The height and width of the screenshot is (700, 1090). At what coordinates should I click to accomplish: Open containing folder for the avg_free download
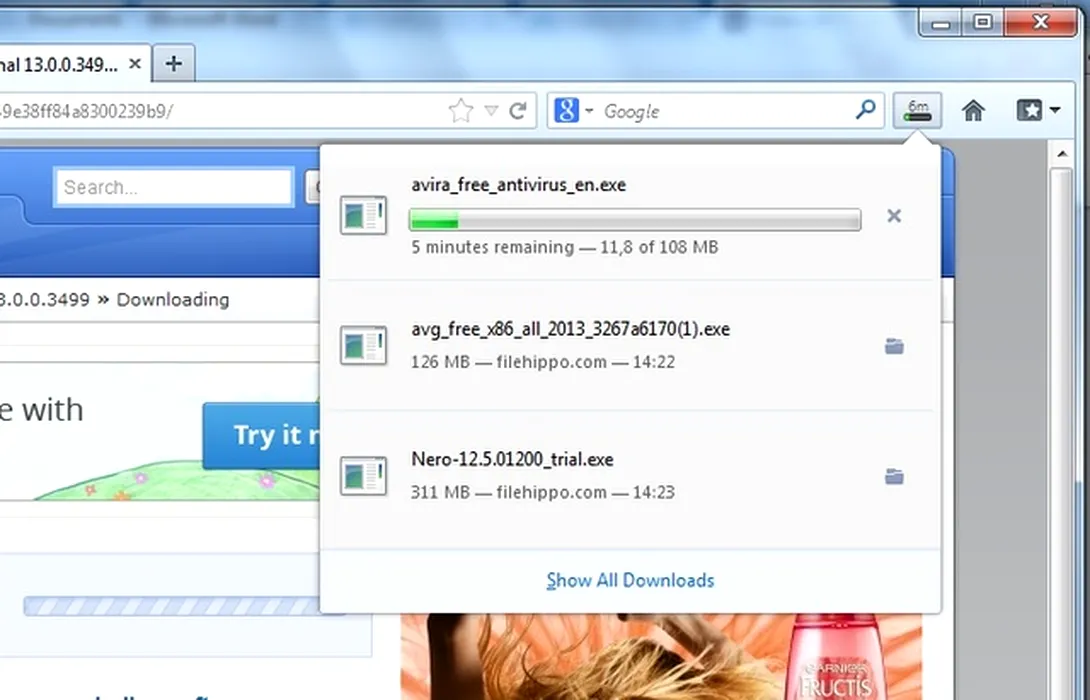(894, 346)
